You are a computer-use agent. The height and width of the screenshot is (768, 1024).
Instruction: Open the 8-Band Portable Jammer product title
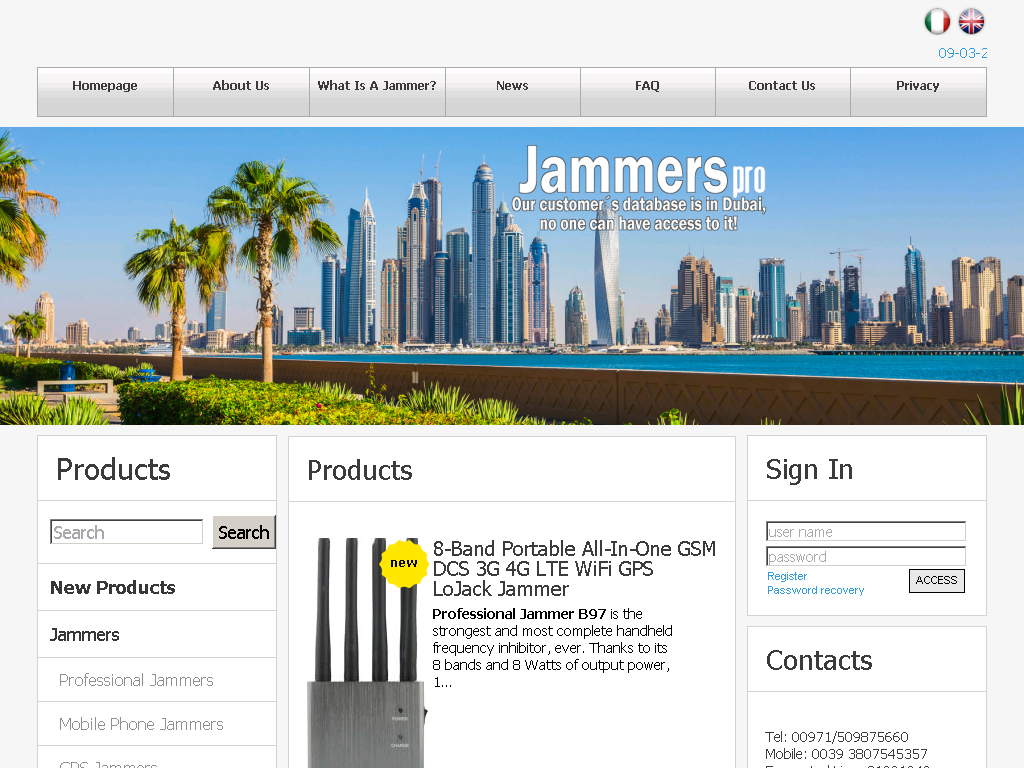coord(574,569)
